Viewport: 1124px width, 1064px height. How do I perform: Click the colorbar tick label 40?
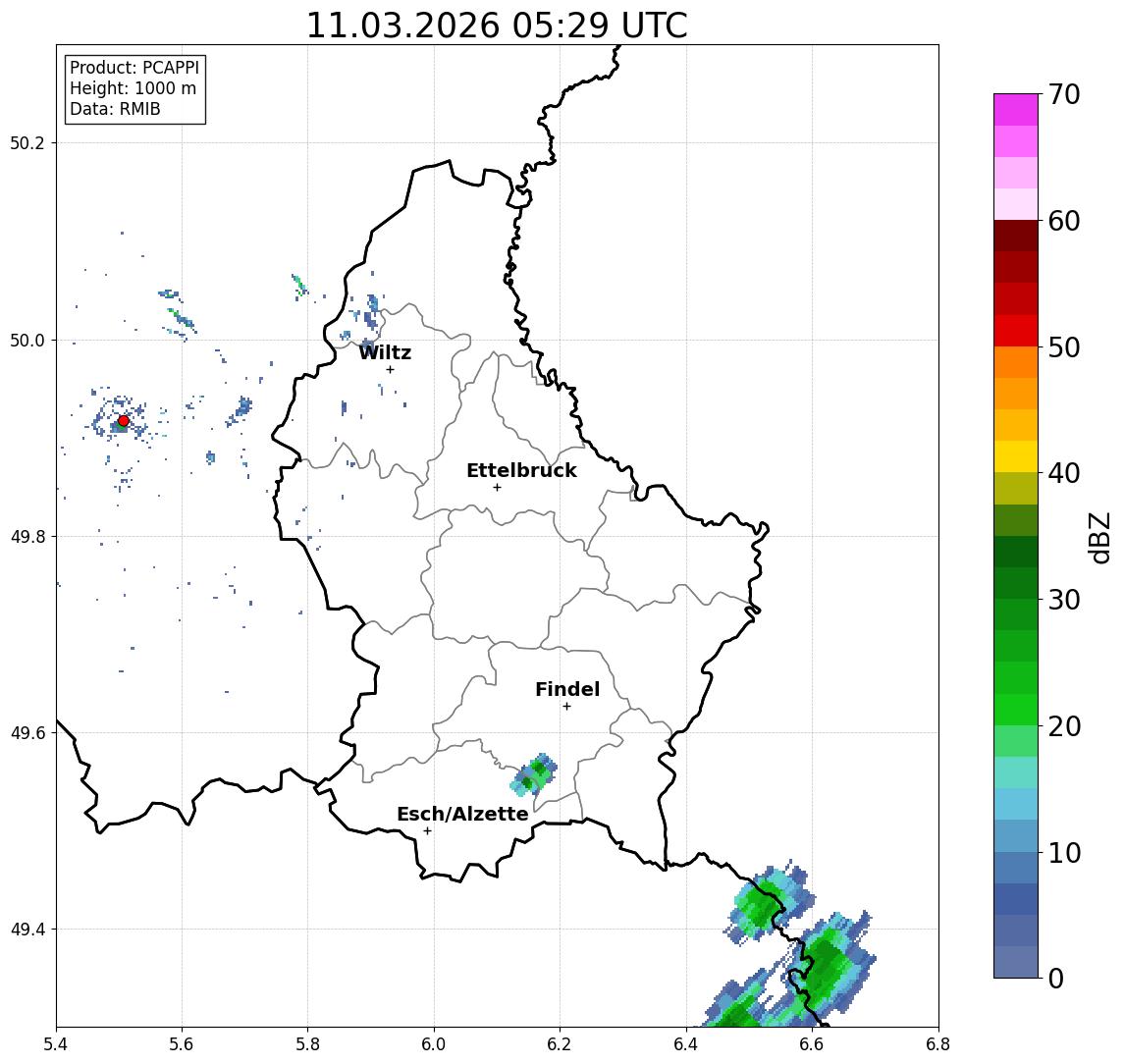point(1064,473)
